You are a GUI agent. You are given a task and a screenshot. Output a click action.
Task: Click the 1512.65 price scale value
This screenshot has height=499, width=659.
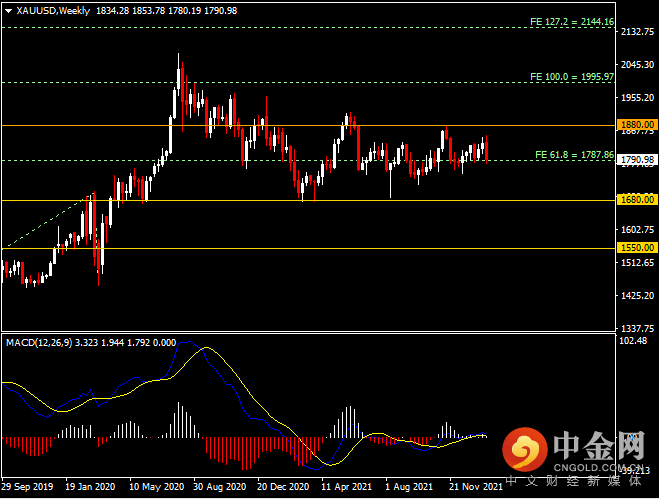638,263
